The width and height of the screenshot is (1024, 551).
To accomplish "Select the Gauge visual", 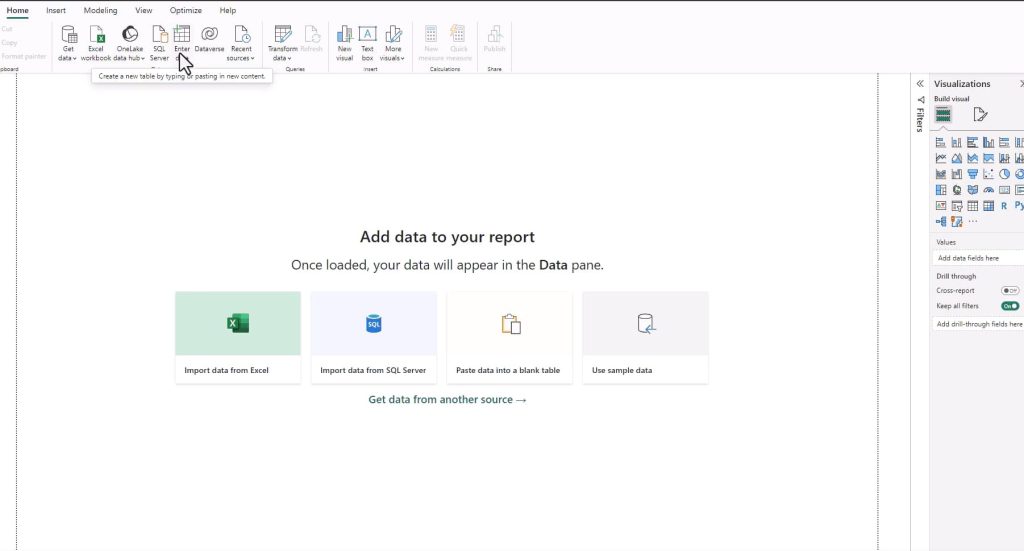I will pos(989,190).
